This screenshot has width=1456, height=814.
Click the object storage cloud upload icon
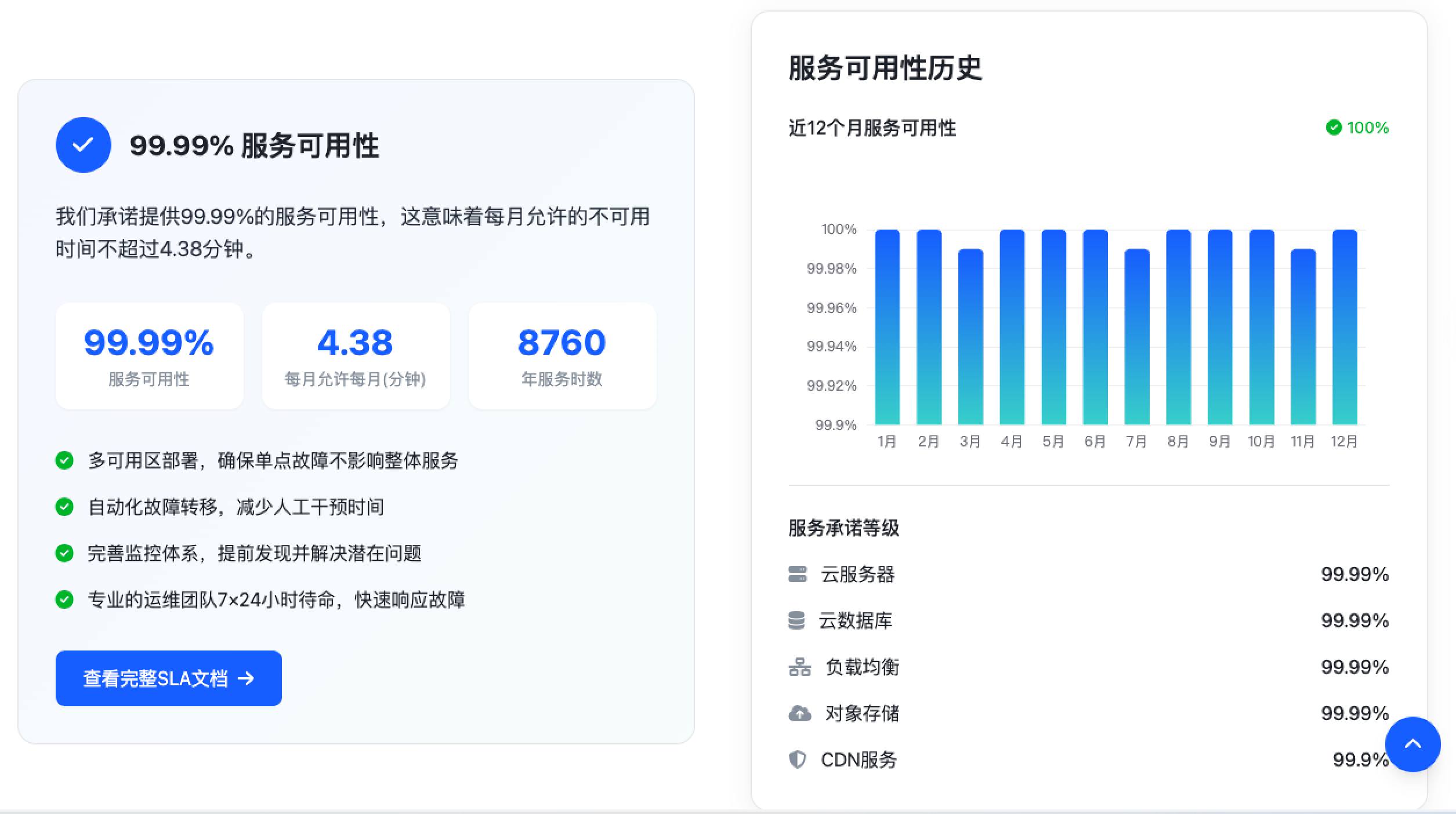pos(799,713)
